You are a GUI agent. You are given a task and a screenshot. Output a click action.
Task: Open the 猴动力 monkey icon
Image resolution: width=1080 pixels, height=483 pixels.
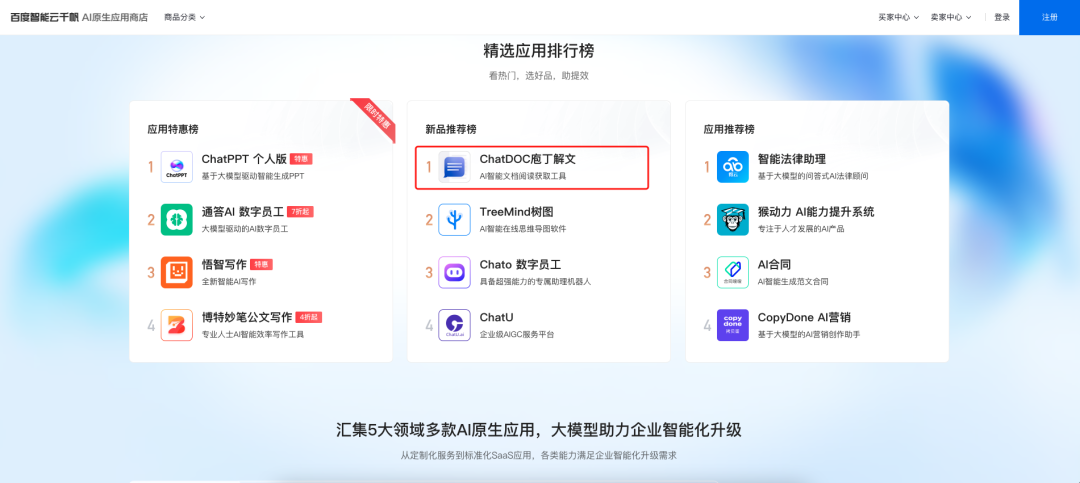[x=733, y=220]
